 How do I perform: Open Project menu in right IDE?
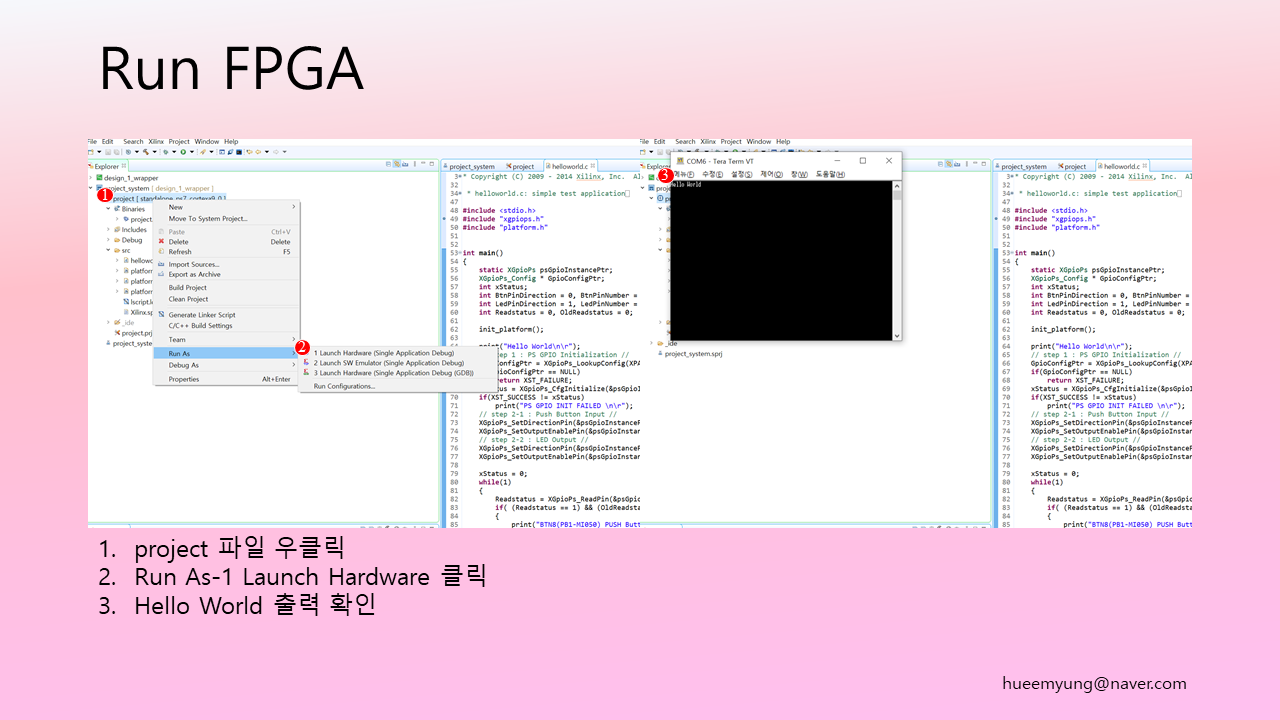(x=732, y=142)
